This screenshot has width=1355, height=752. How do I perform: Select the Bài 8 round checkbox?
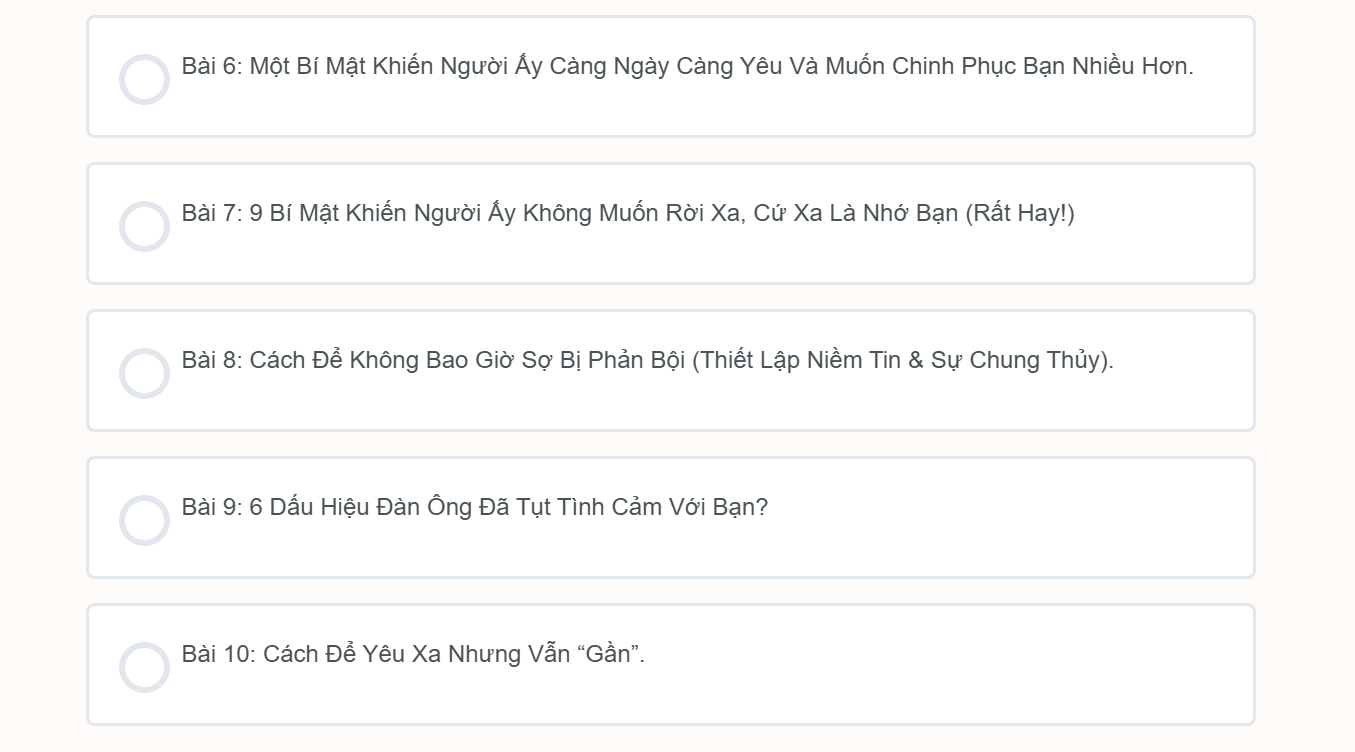coord(144,373)
